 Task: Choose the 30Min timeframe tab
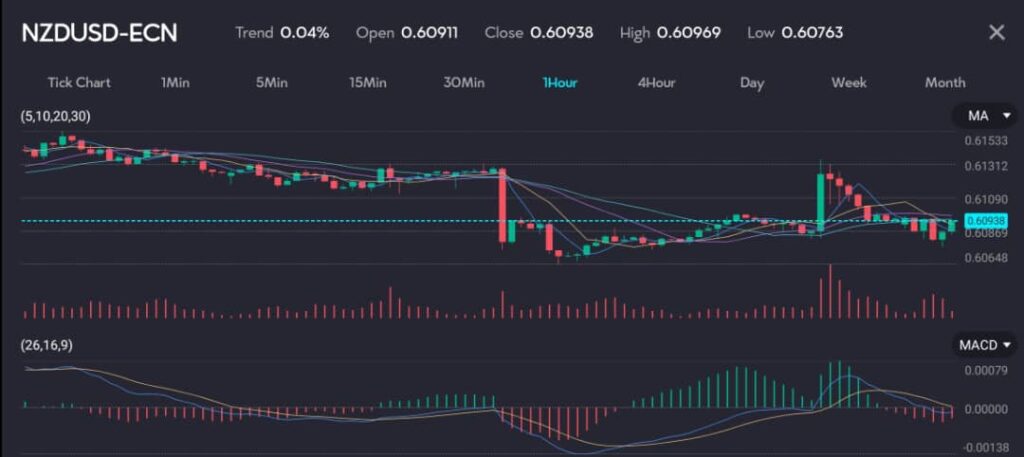(464, 82)
